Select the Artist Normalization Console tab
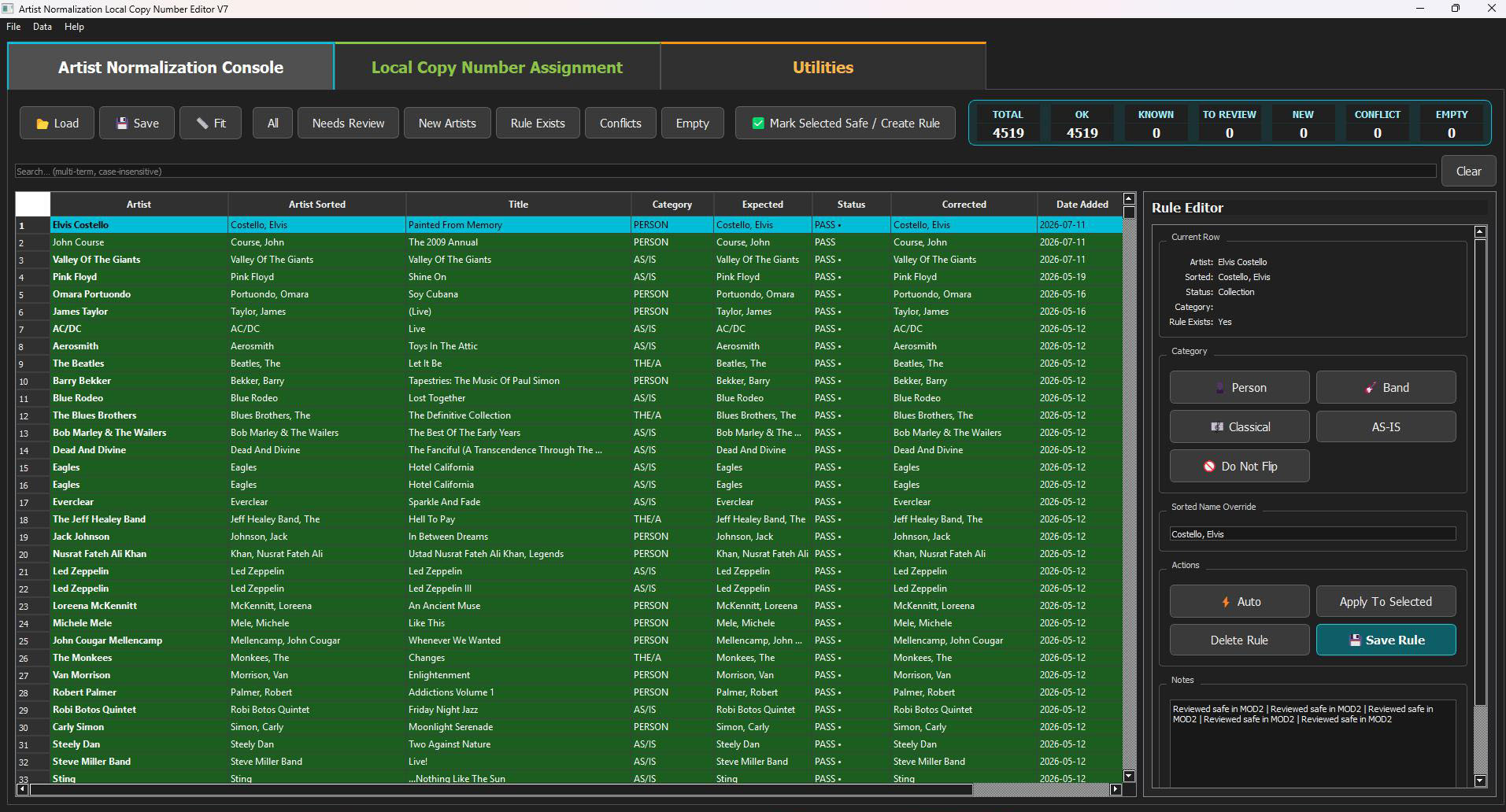The height and width of the screenshot is (812, 1506). pyautogui.click(x=171, y=67)
